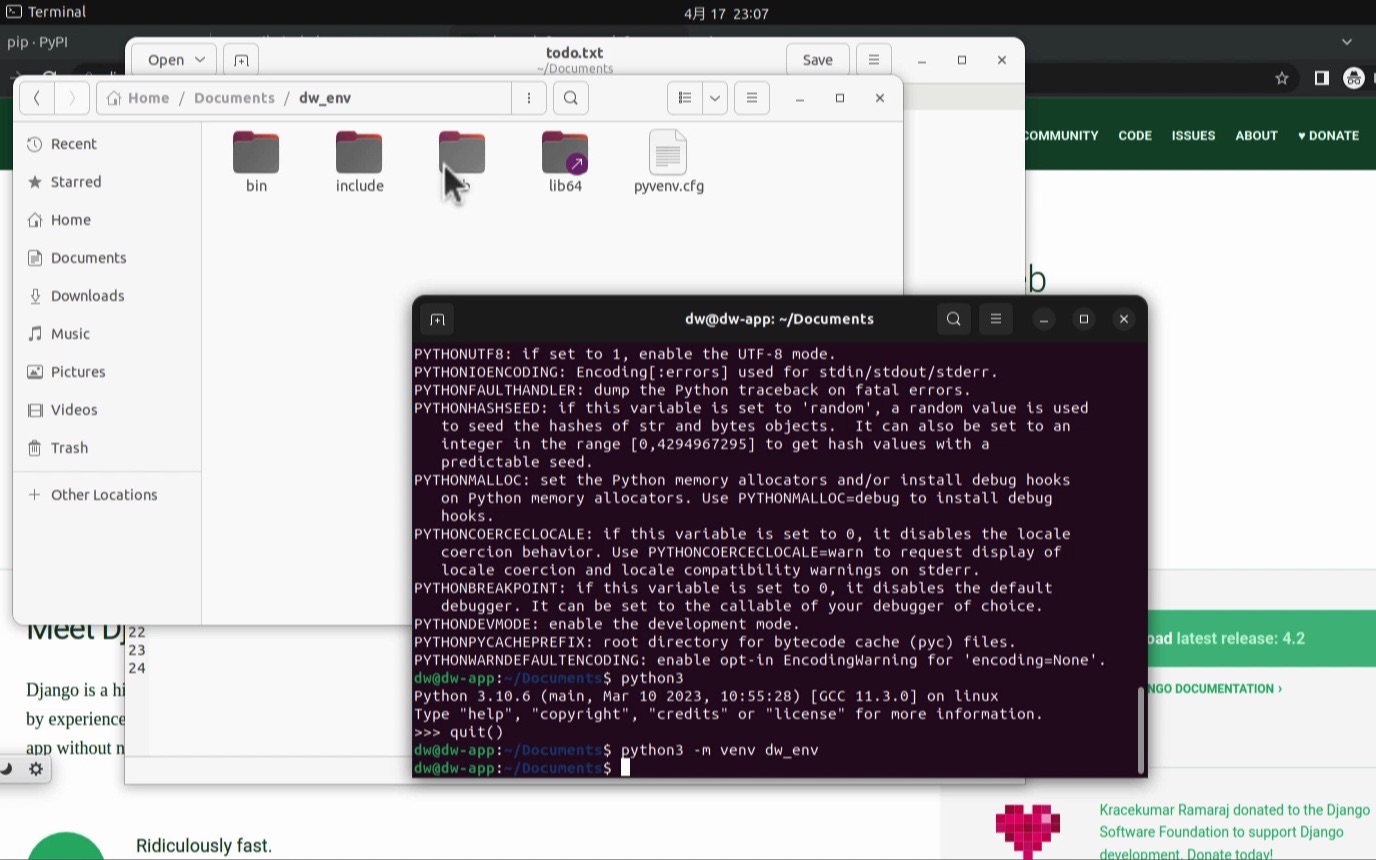
Task: Expand the browser tab search chevron
Action: [x=1347, y=42]
